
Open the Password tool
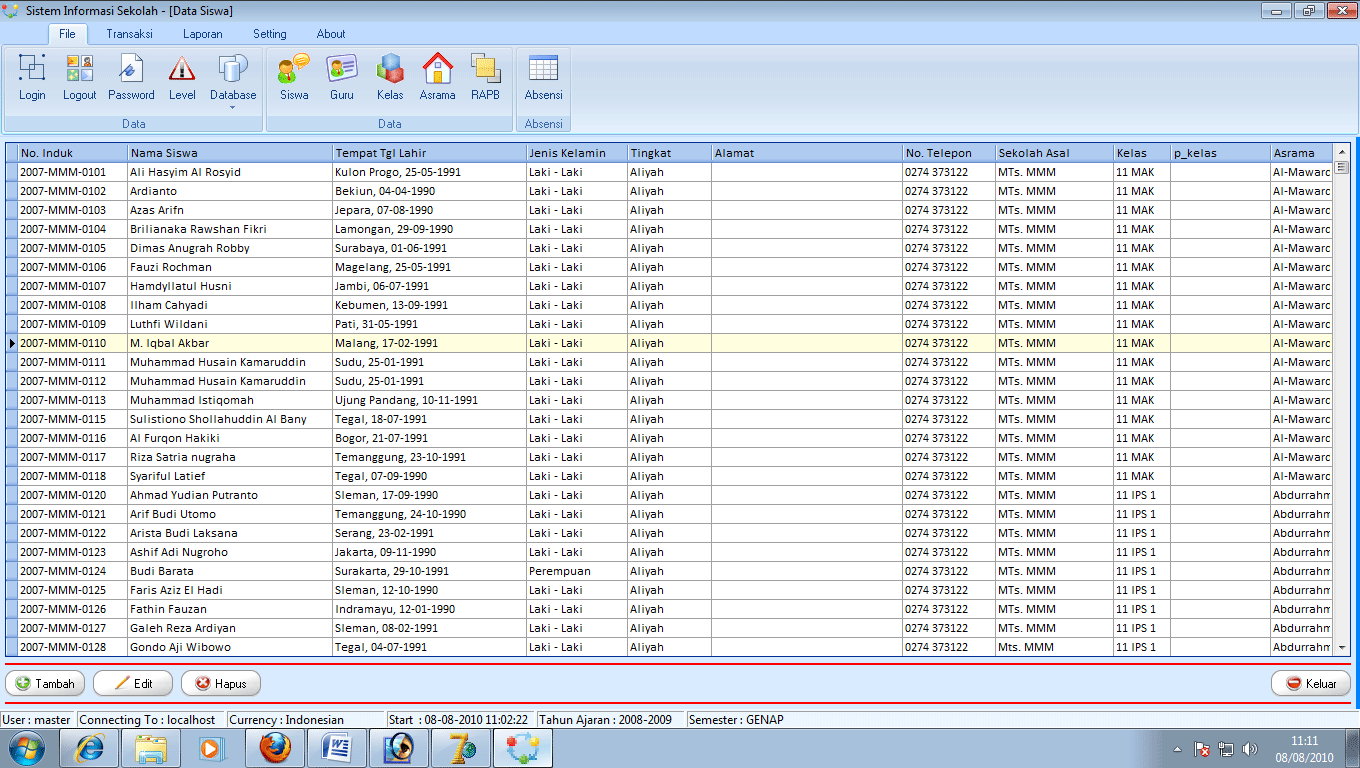[x=131, y=77]
